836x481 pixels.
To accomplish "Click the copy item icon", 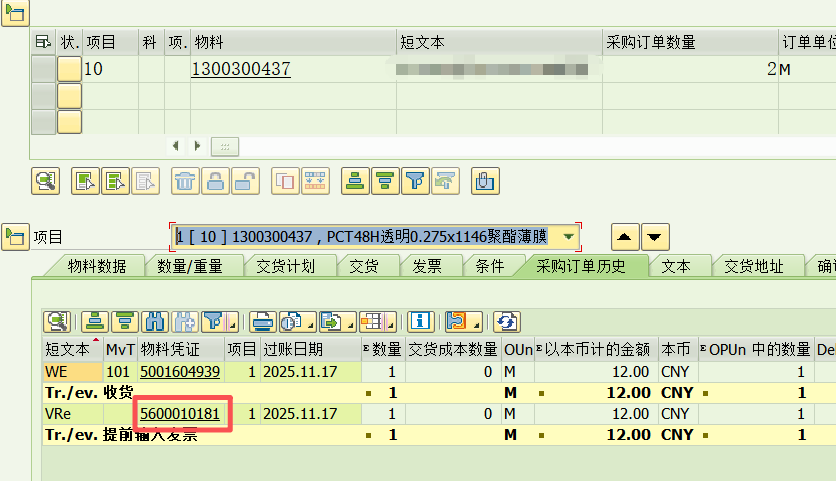I will click(x=285, y=181).
